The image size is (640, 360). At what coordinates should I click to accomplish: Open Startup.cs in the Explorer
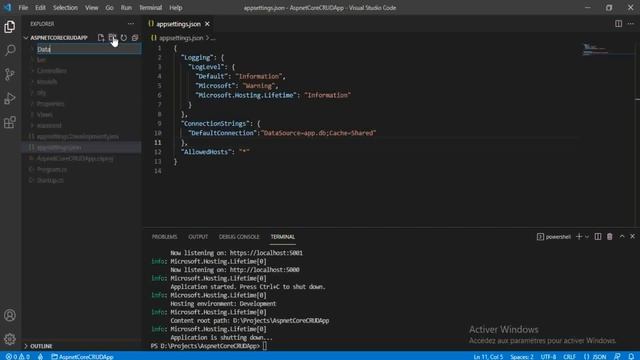pos(50,180)
